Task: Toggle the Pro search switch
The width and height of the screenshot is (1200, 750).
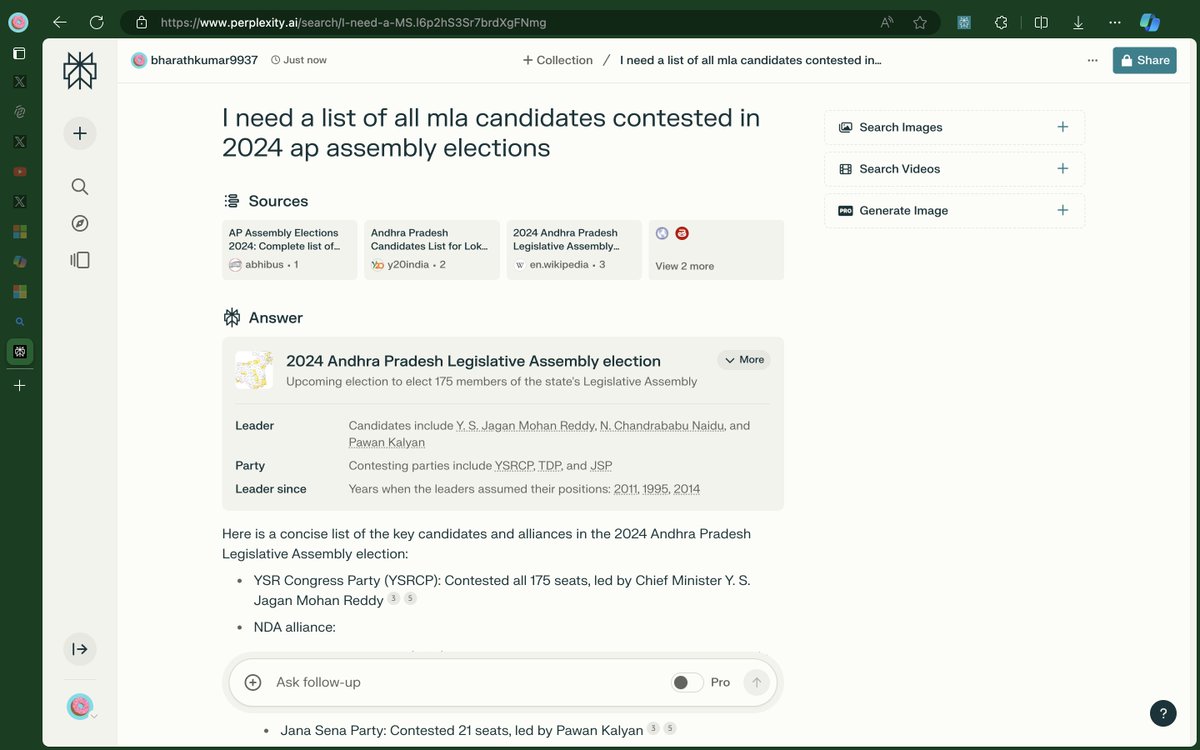Action: click(686, 682)
